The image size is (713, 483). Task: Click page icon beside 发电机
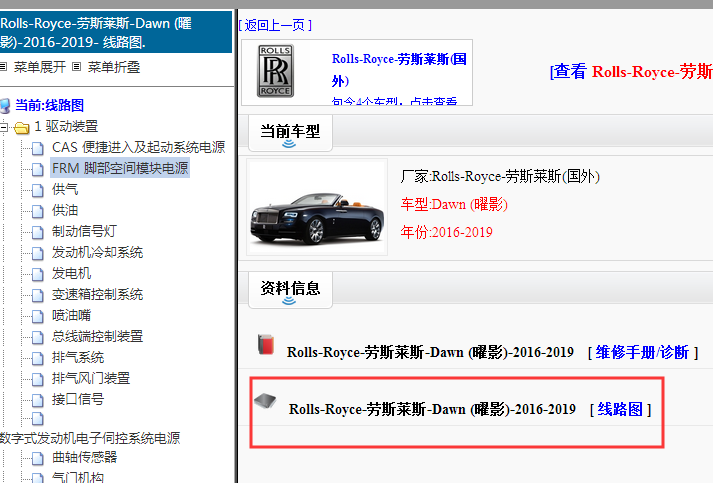click(x=38, y=274)
